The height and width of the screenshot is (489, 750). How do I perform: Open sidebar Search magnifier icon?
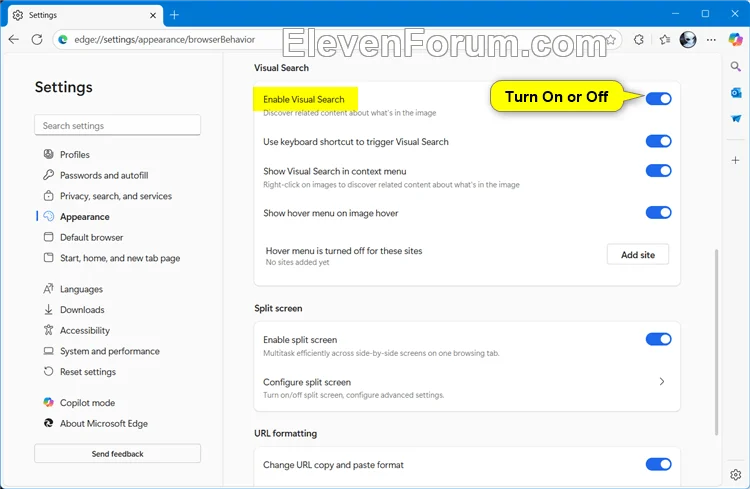click(736, 67)
